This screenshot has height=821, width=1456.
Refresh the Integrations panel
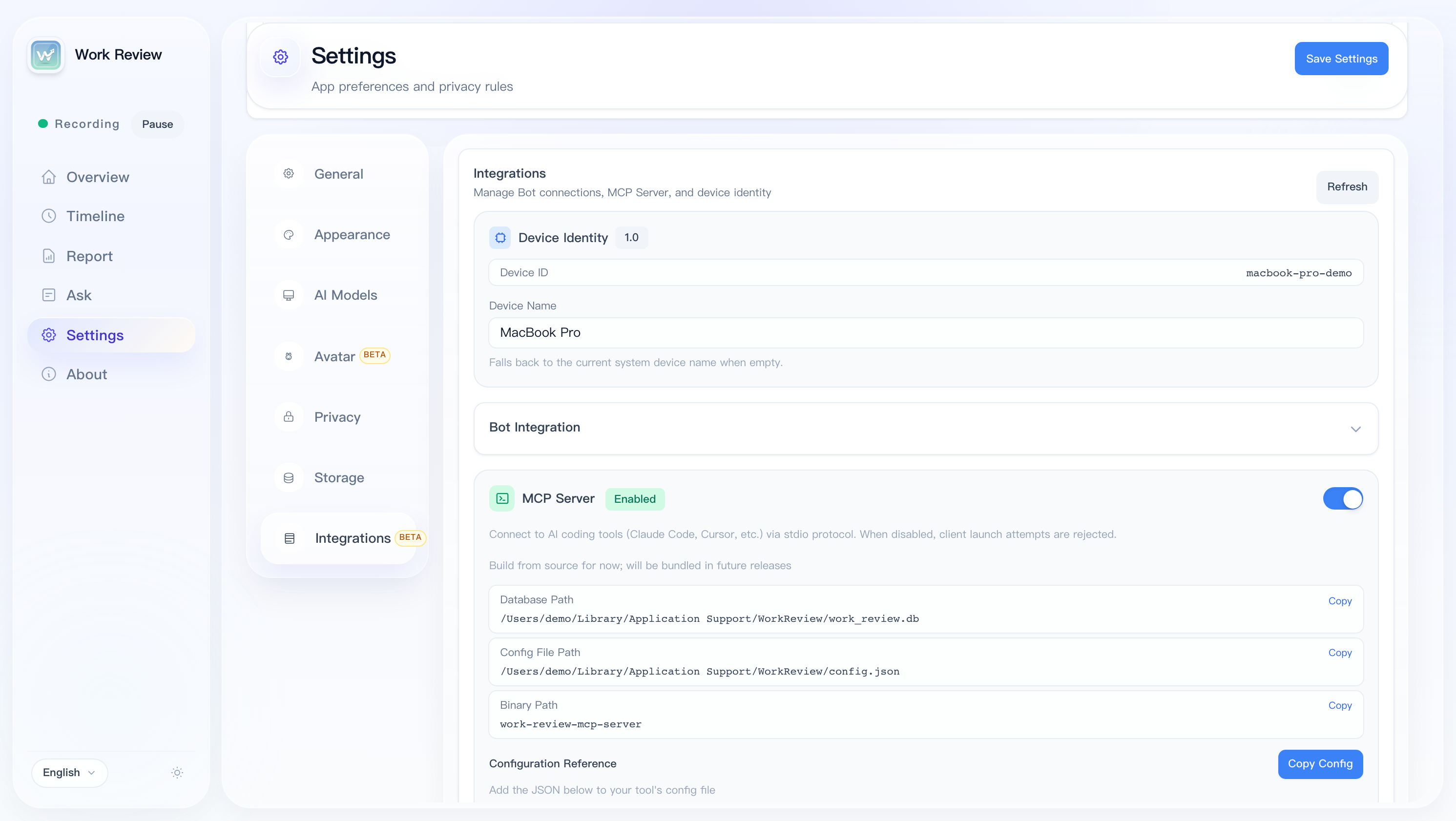(x=1347, y=186)
